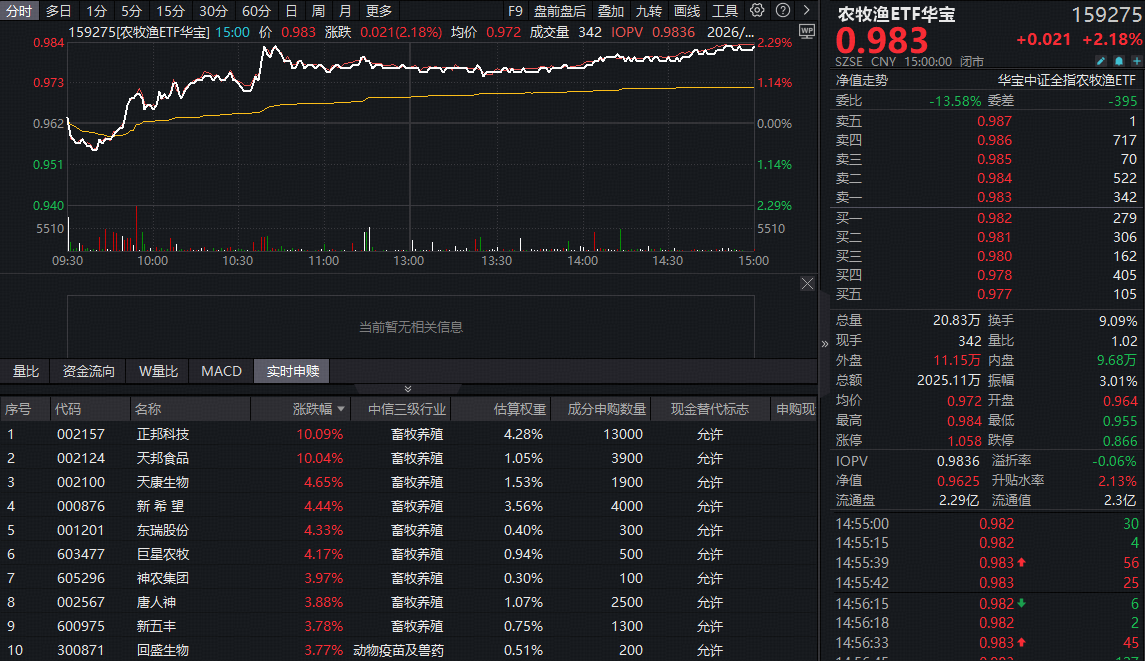
Task: Toggle the 叠加 overlay option
Action: pyautogui.click(x=611, y=11)
